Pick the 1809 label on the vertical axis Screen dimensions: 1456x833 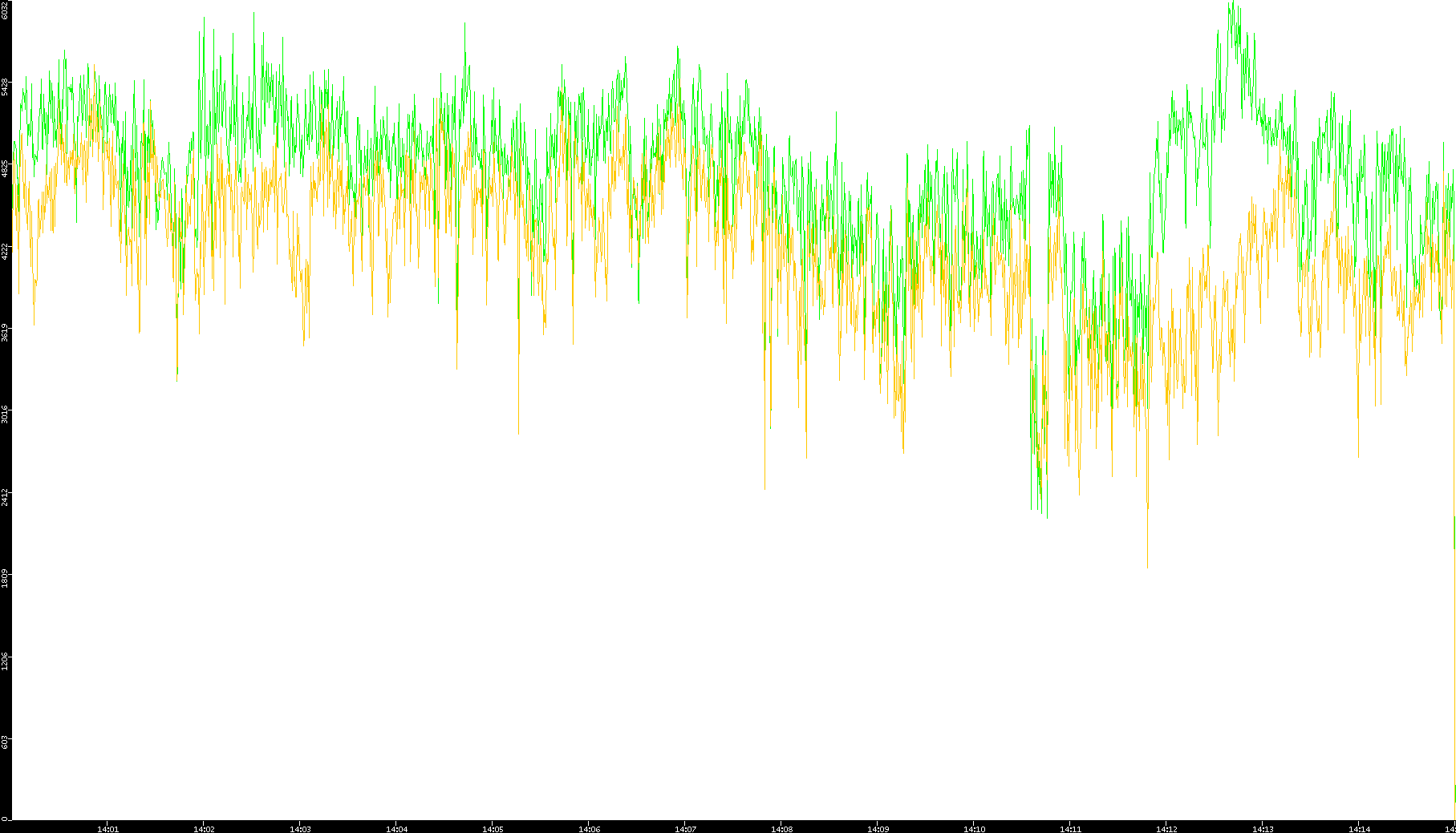(5, 578)
